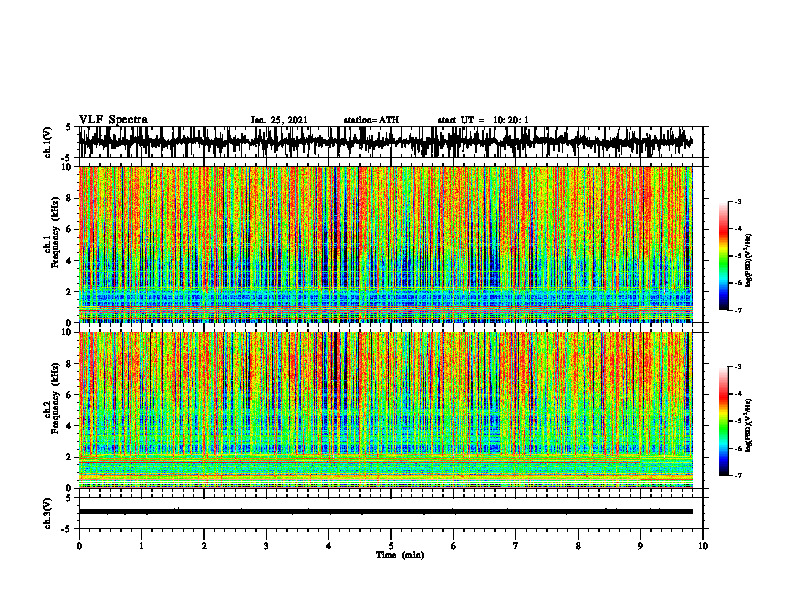
Task: Click the time axis tick label '1'
Action: click(141, 546)
